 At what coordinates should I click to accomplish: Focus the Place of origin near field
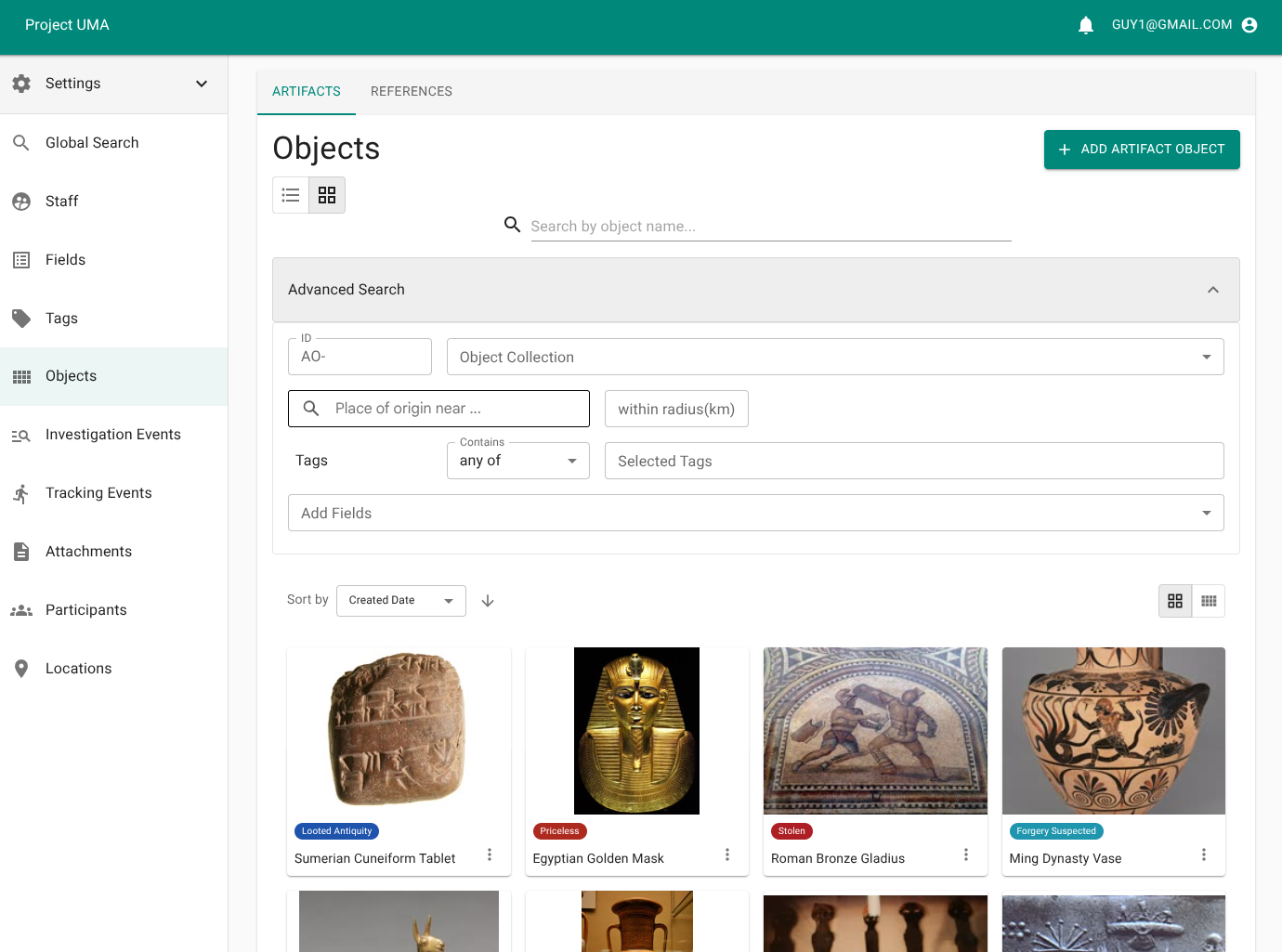coord(438,409)
